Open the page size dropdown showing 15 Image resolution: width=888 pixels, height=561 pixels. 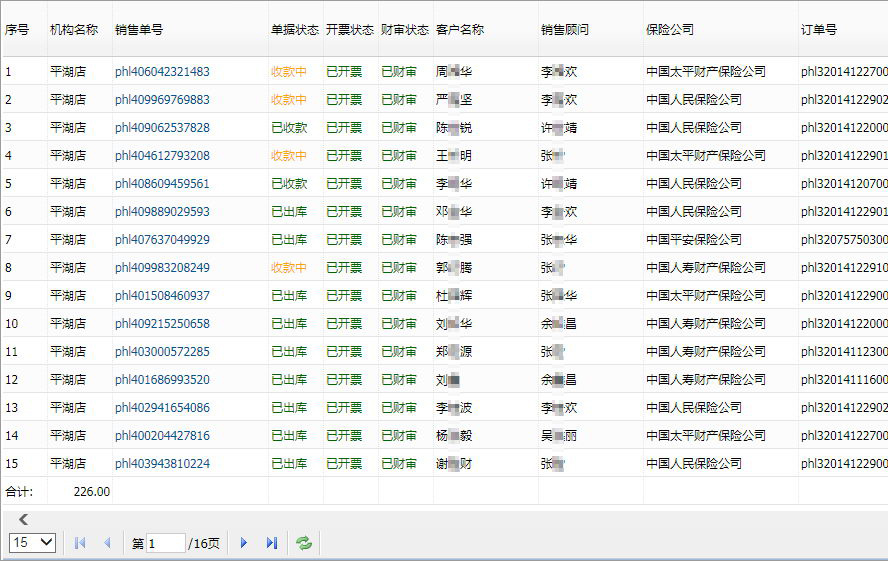pos(32,542)
